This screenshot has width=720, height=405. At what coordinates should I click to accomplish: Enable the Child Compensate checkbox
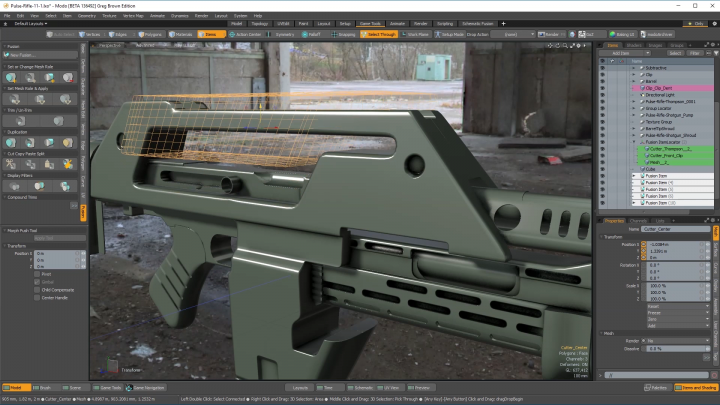click(37, 290)
